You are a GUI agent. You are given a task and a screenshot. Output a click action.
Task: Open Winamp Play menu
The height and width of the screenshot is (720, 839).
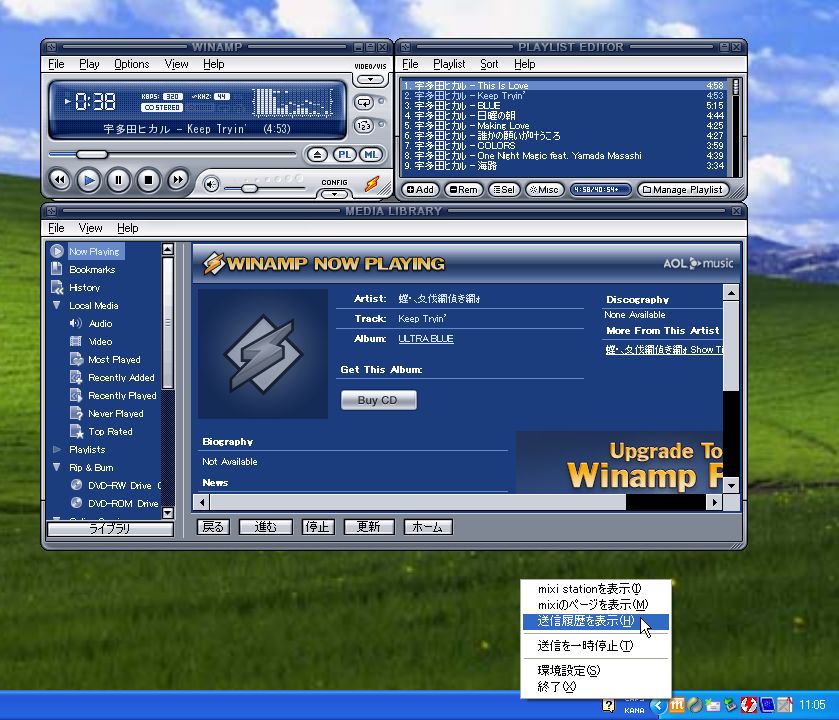[89, 64]
